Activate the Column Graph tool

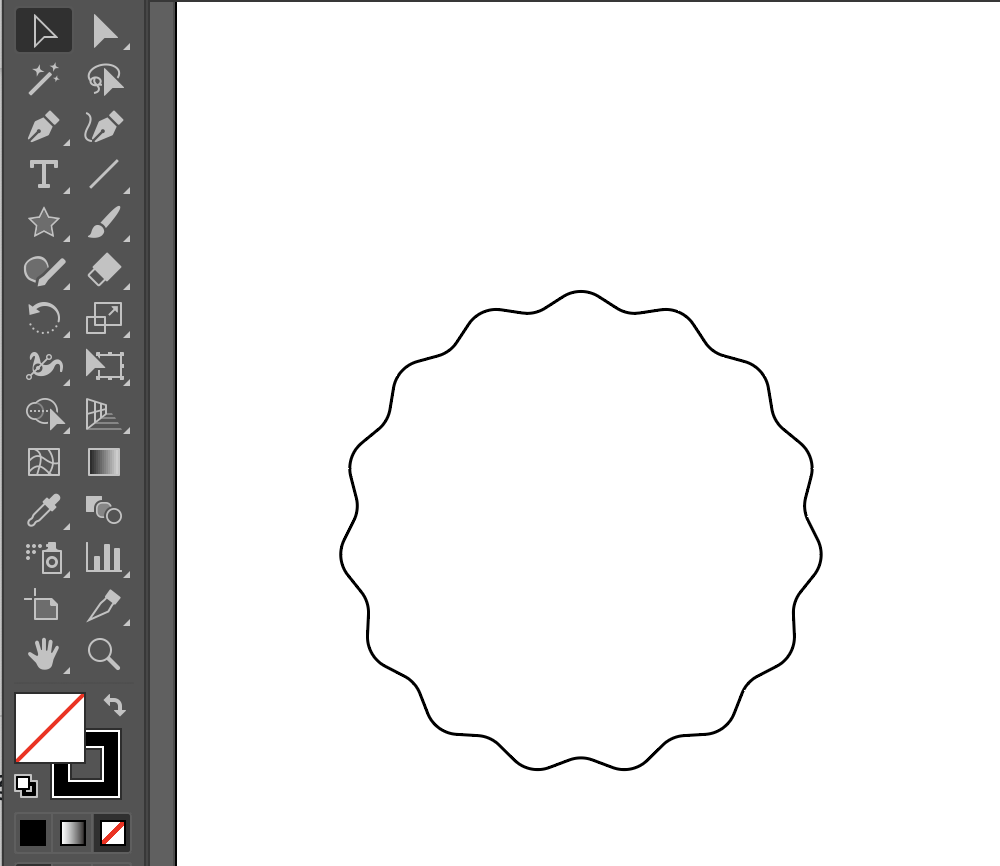point(104,557)
